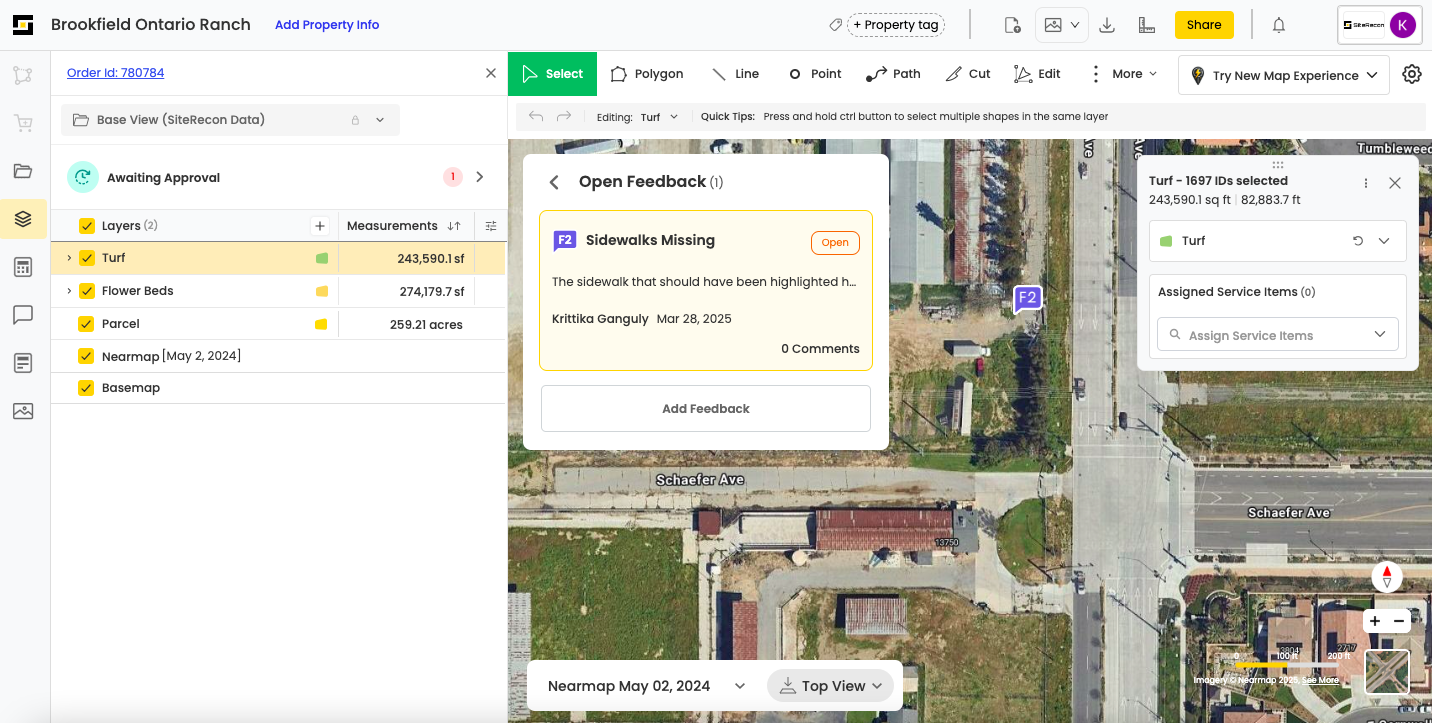Open map settings gear icon
This screenshot has height=723, width=1432.
point(1411,74)
